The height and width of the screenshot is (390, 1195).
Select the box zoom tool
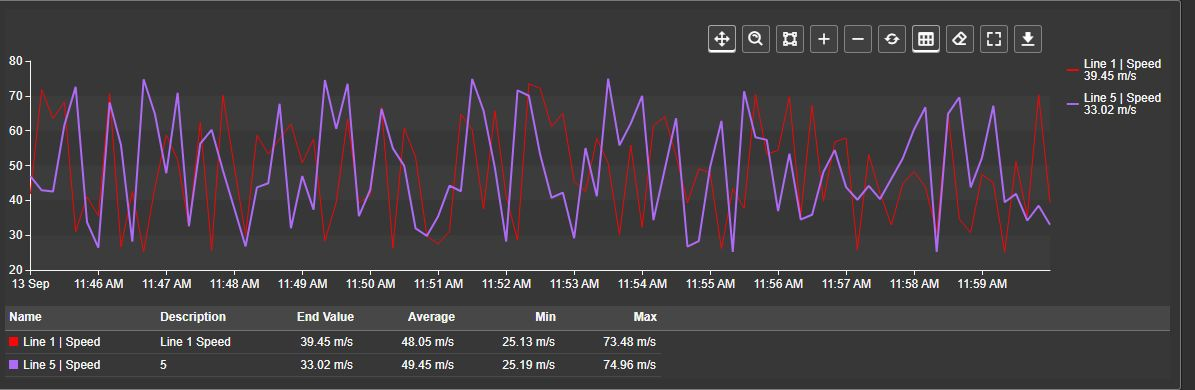point(790,39)
